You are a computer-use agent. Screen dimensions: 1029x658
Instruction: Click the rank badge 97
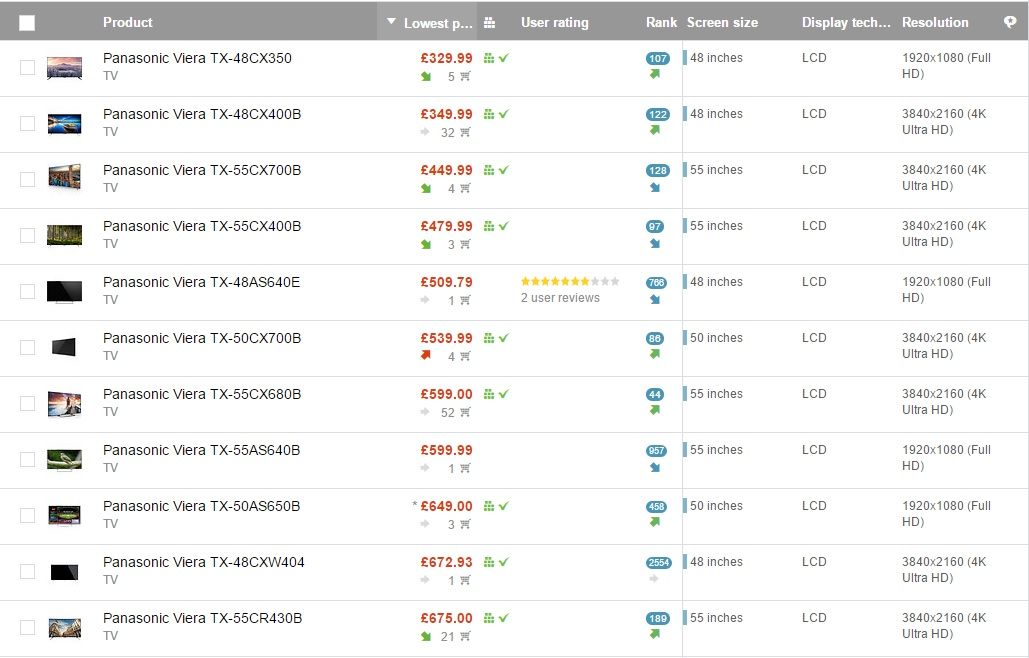click(654, 226)
